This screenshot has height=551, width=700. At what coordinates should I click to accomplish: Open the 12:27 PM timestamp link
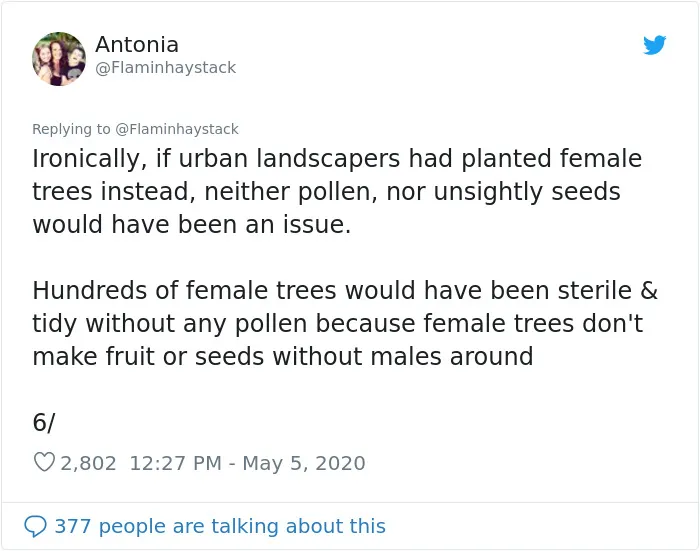pyautogui.click(x=175, y=463)
